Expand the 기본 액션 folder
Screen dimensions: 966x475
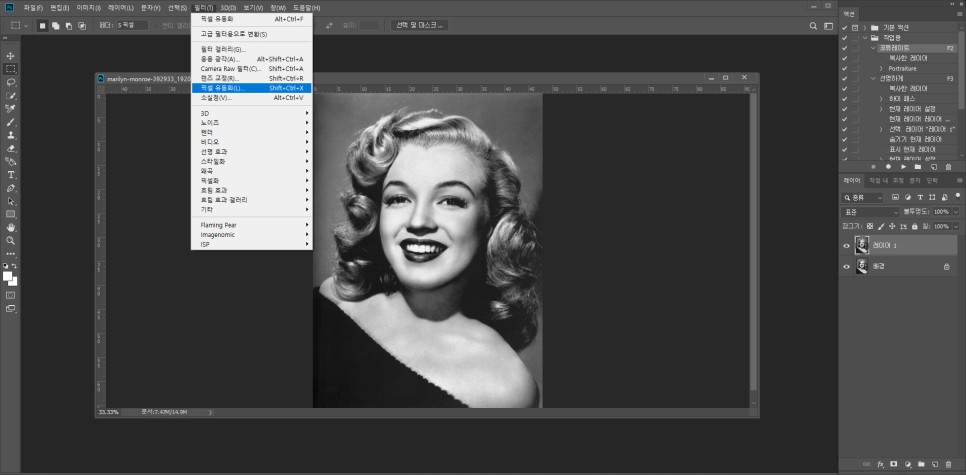pyautogui.click(x=865, y=28)
